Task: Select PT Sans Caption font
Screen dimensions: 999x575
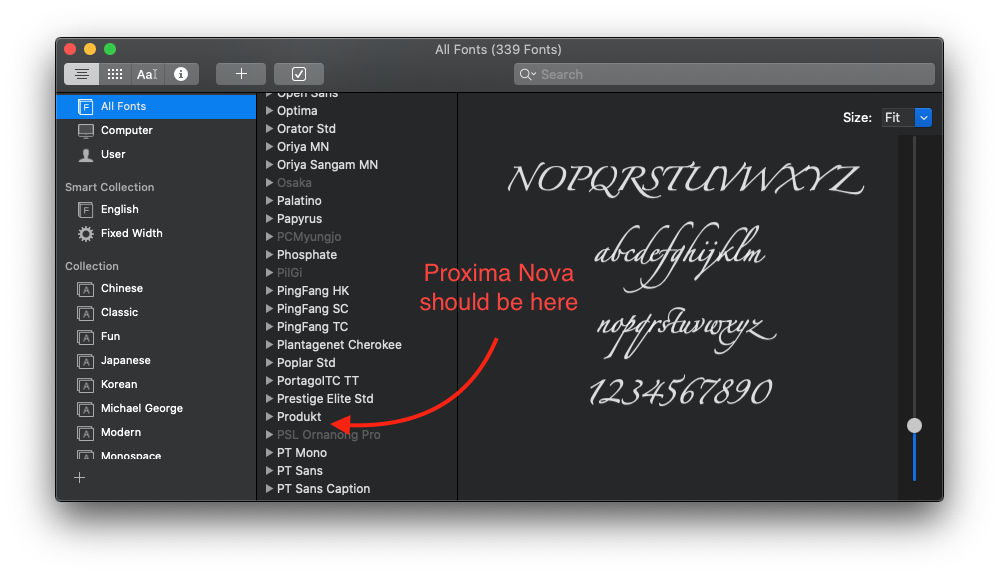Action: [x=323, y=488]
